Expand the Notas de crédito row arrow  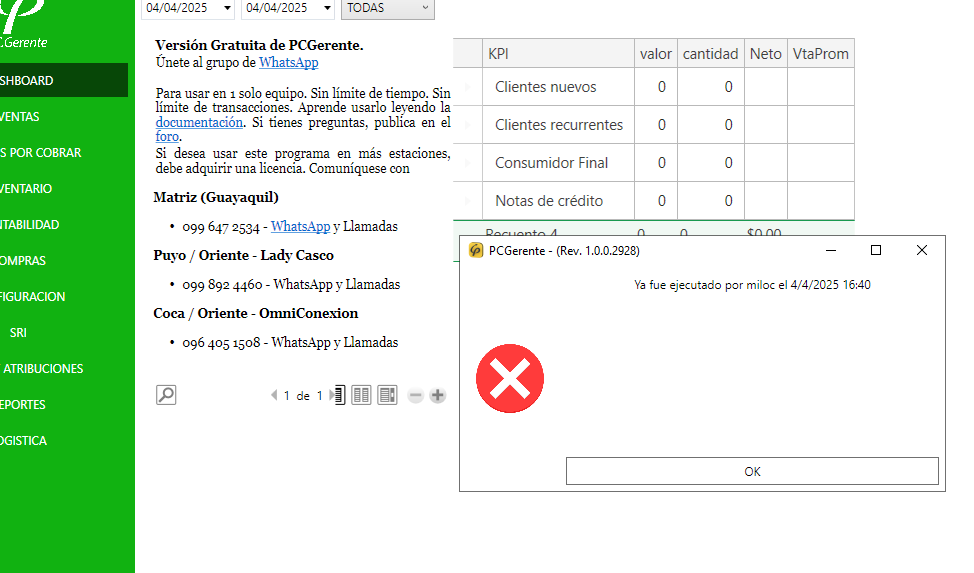tap(468, 201)
